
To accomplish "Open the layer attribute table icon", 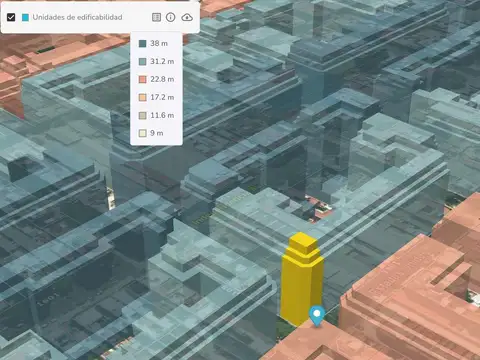I will click(156, 17).
